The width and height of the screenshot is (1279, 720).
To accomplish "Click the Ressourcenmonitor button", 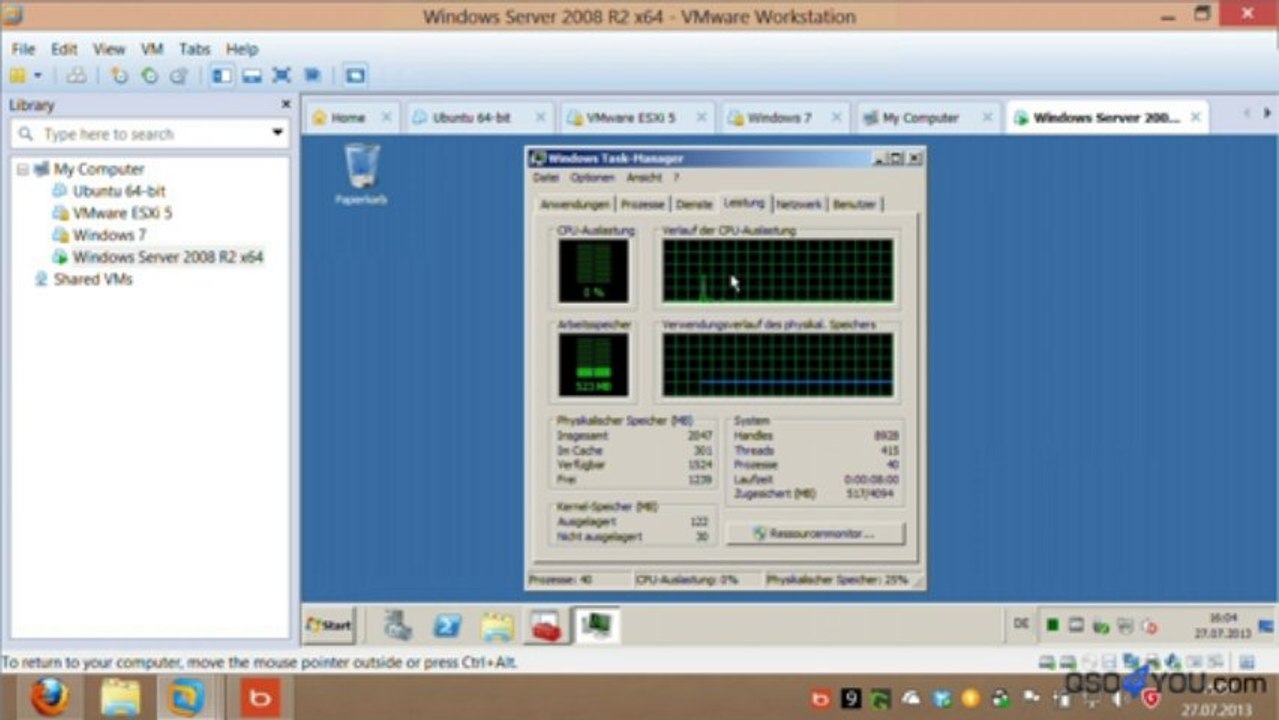I will (815, 533).
